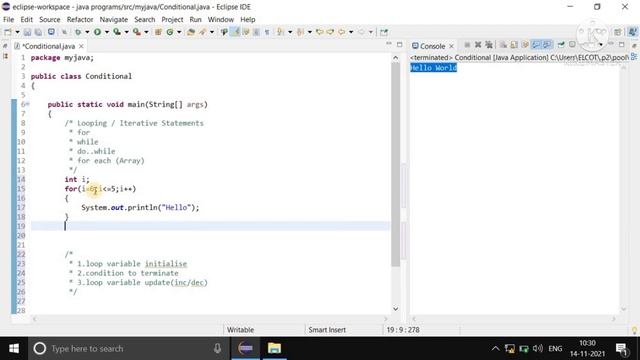Click Display Selected Console icon
The width and height of the screenshot is (640, 360).
click(x=572, y=44)
